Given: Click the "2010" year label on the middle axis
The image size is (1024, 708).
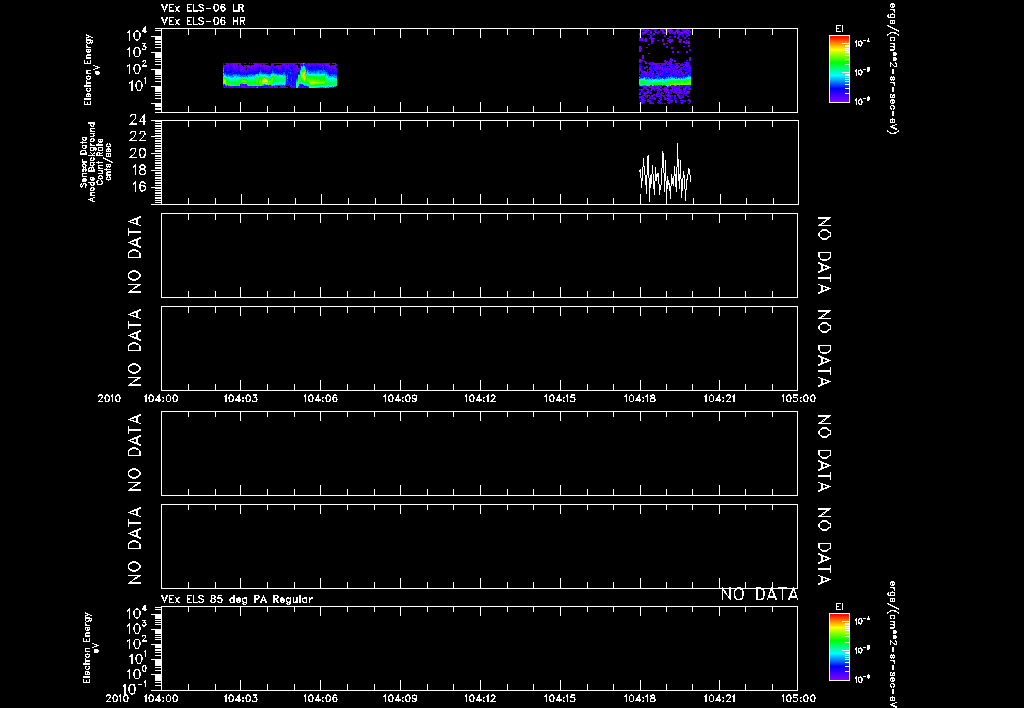Looking at the screenshot, I should (x=109, y=398).
